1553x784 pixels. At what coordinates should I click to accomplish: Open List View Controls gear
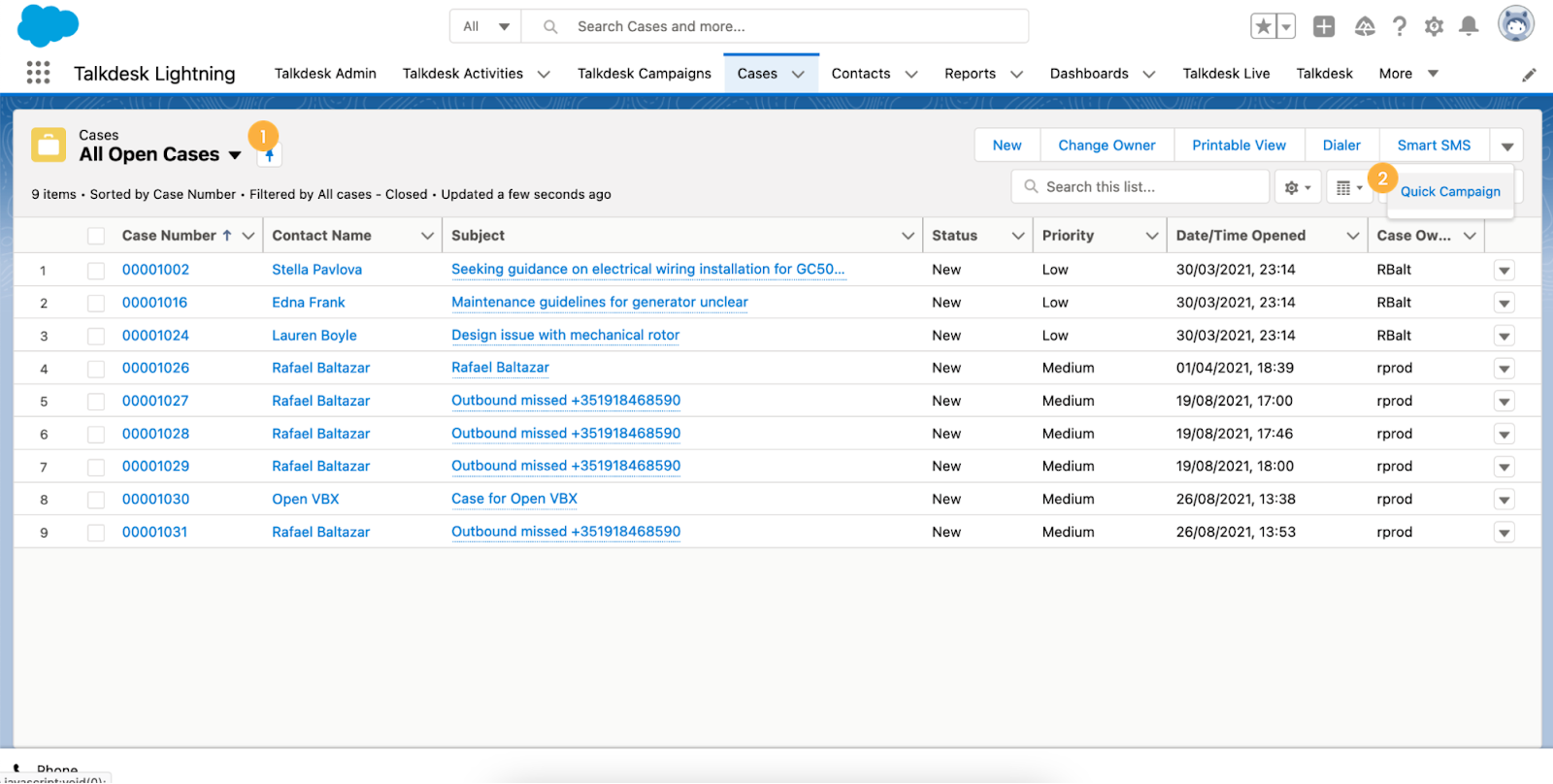(x=1298, y=187)
